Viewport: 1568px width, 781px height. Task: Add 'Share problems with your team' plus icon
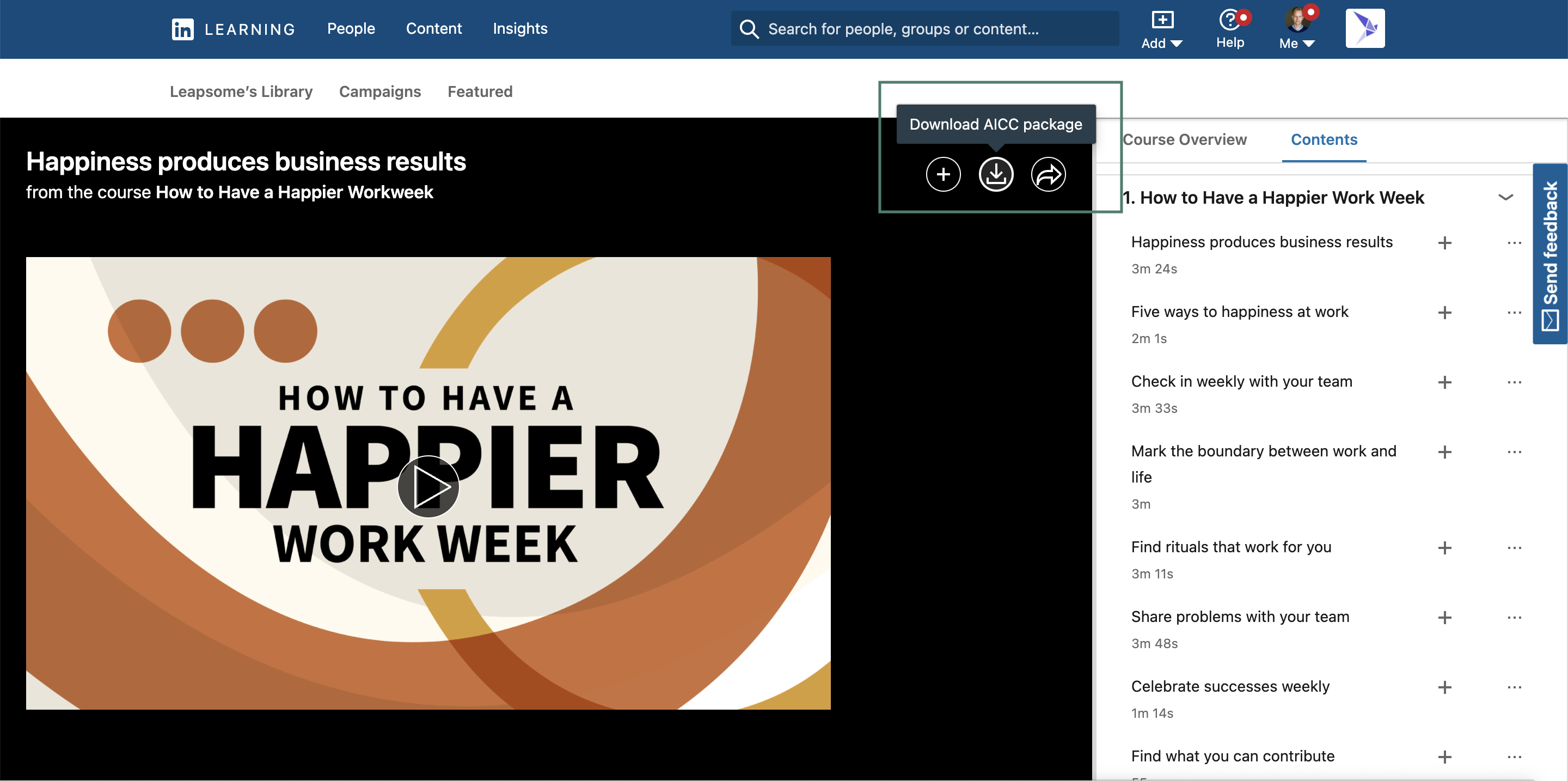[x=1444, y=617]
